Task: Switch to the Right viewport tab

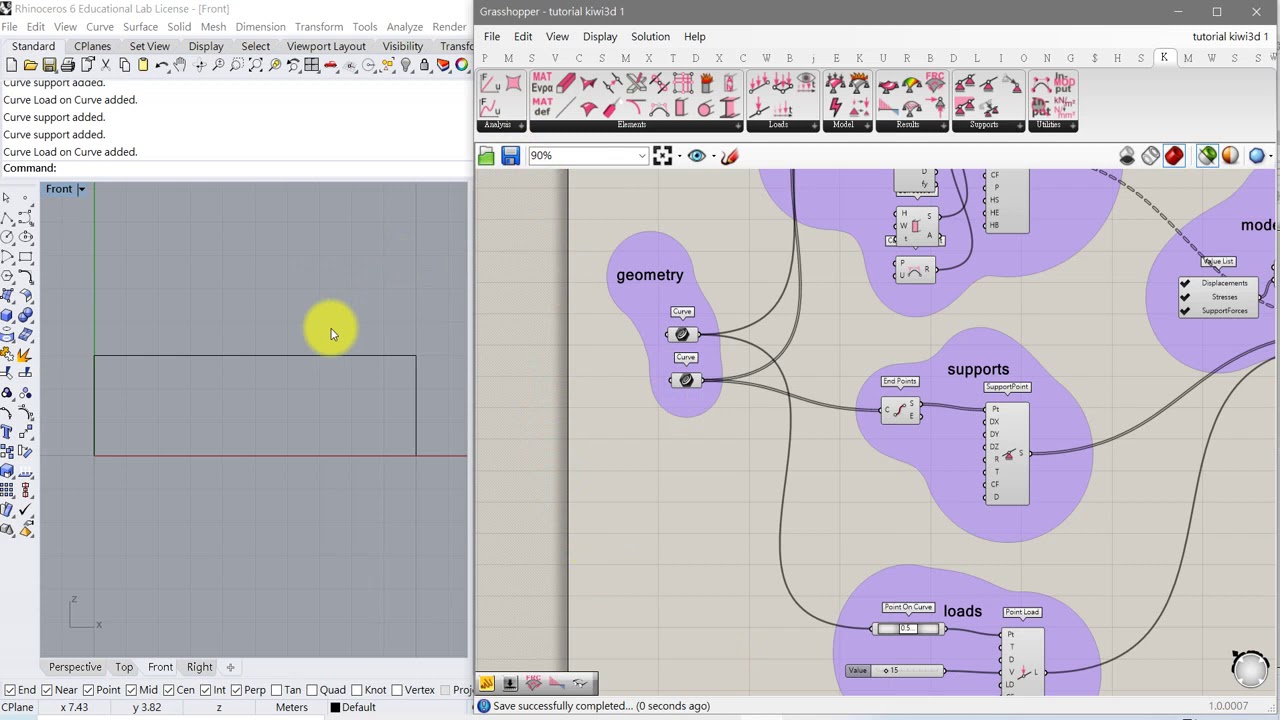Action: (x=199, y=667)
